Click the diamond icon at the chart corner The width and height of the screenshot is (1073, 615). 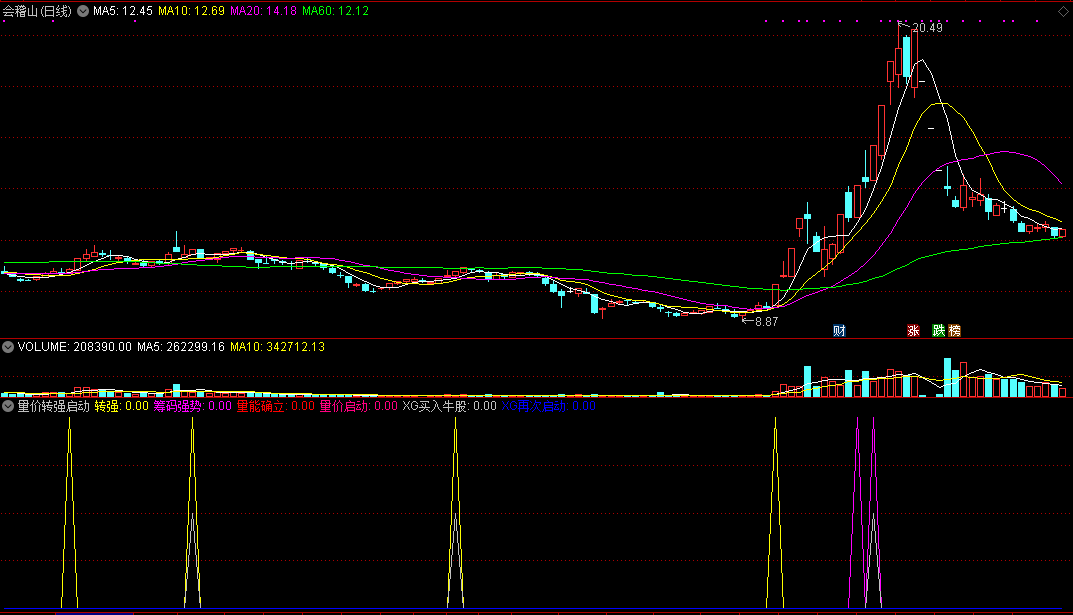point(1063,12)
